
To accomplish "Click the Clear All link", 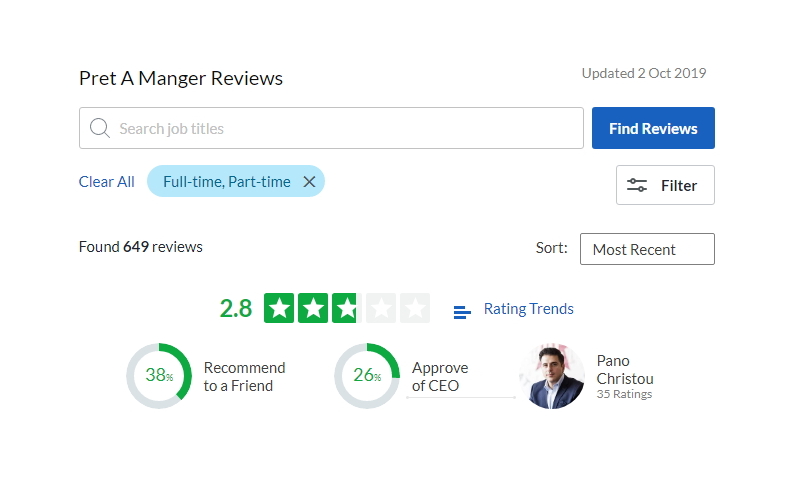I will pyautogui.click(x=106, y=181).
